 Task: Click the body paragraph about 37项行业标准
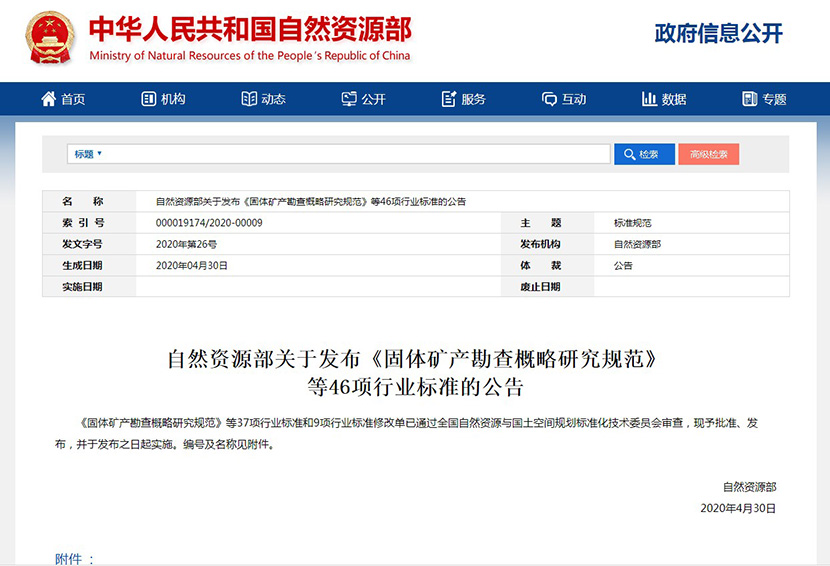pyautogui.click(x=406, y=434)
